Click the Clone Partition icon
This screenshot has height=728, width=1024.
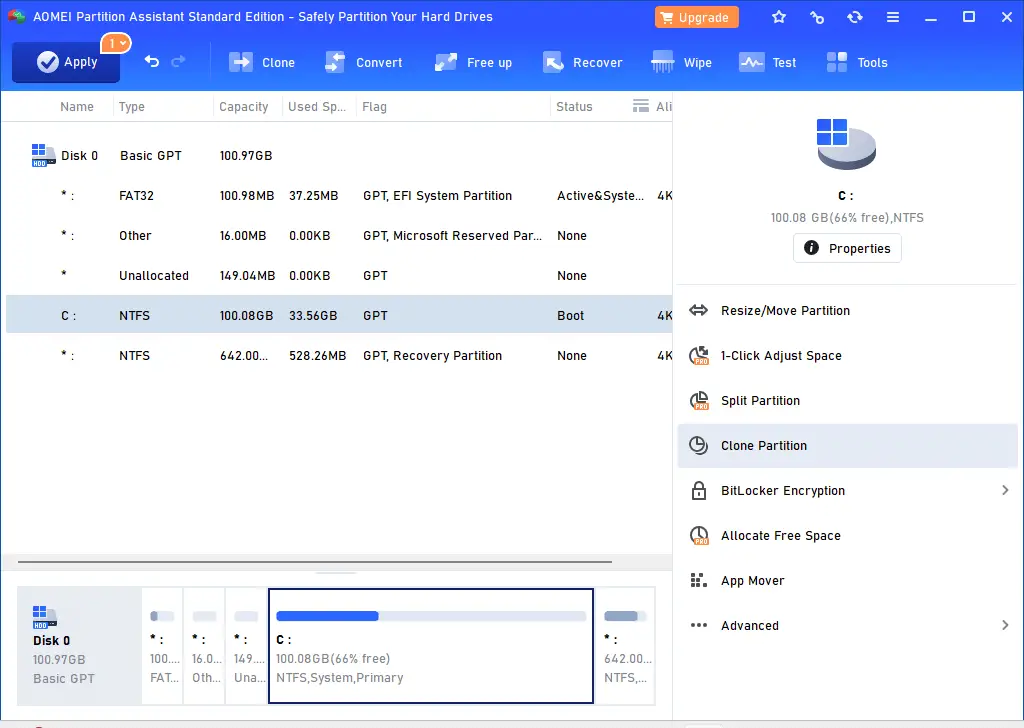click(x=698, y=445)
